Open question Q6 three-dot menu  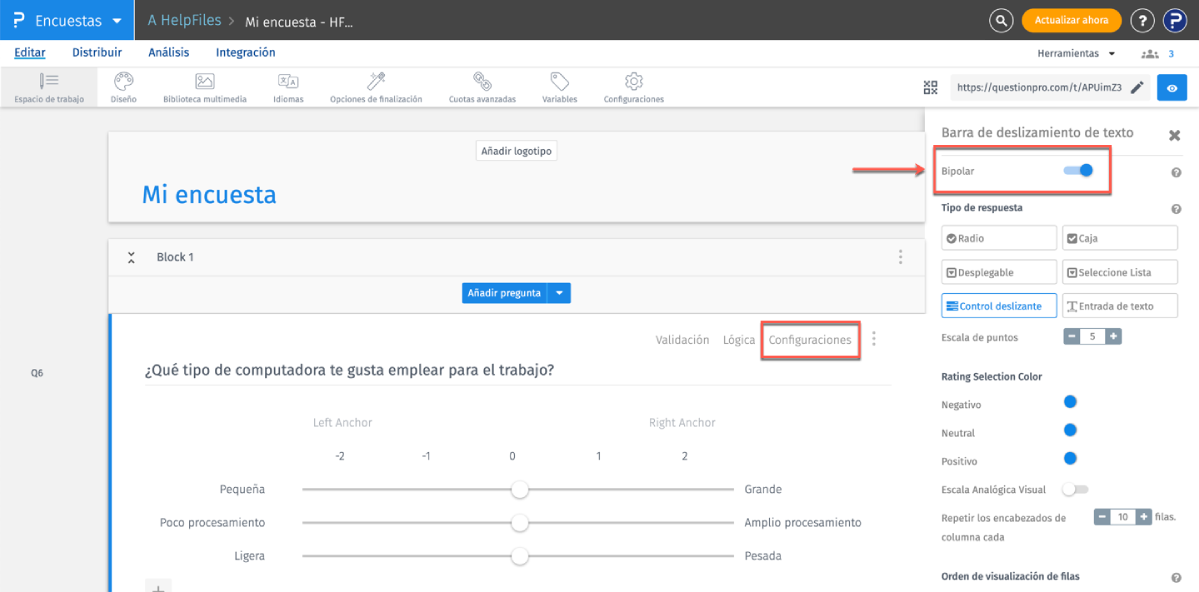pos(875,338)
